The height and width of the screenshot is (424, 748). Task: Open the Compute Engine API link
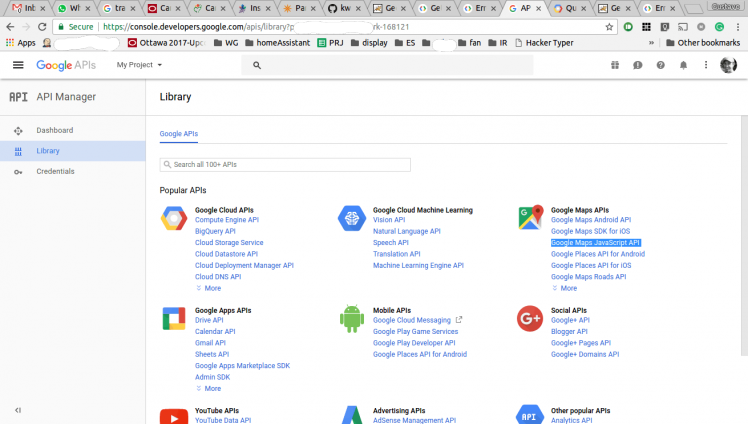point(227,220)
